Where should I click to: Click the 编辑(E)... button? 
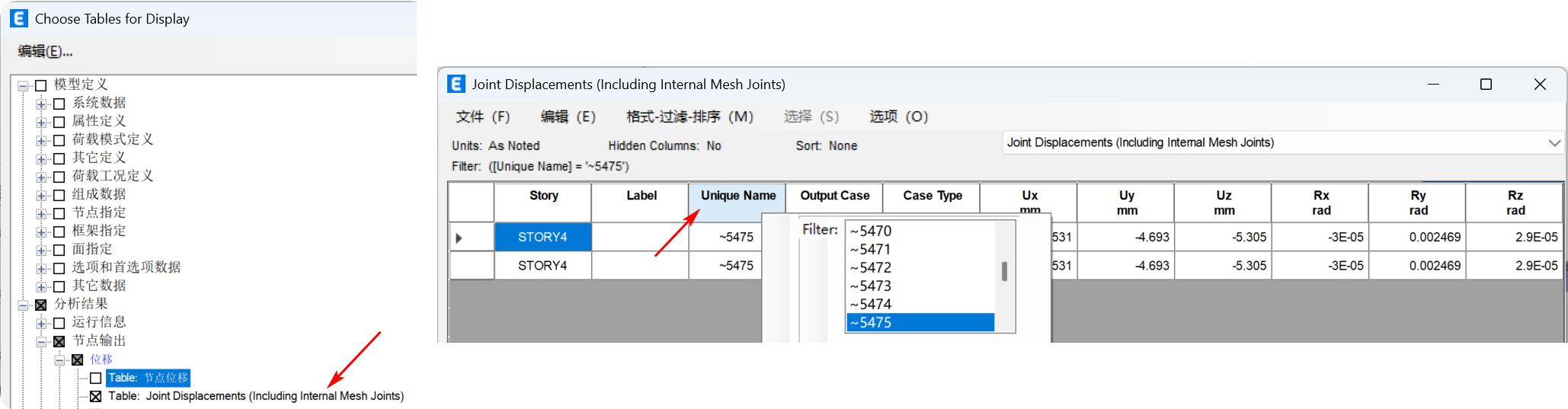(45, 51)
